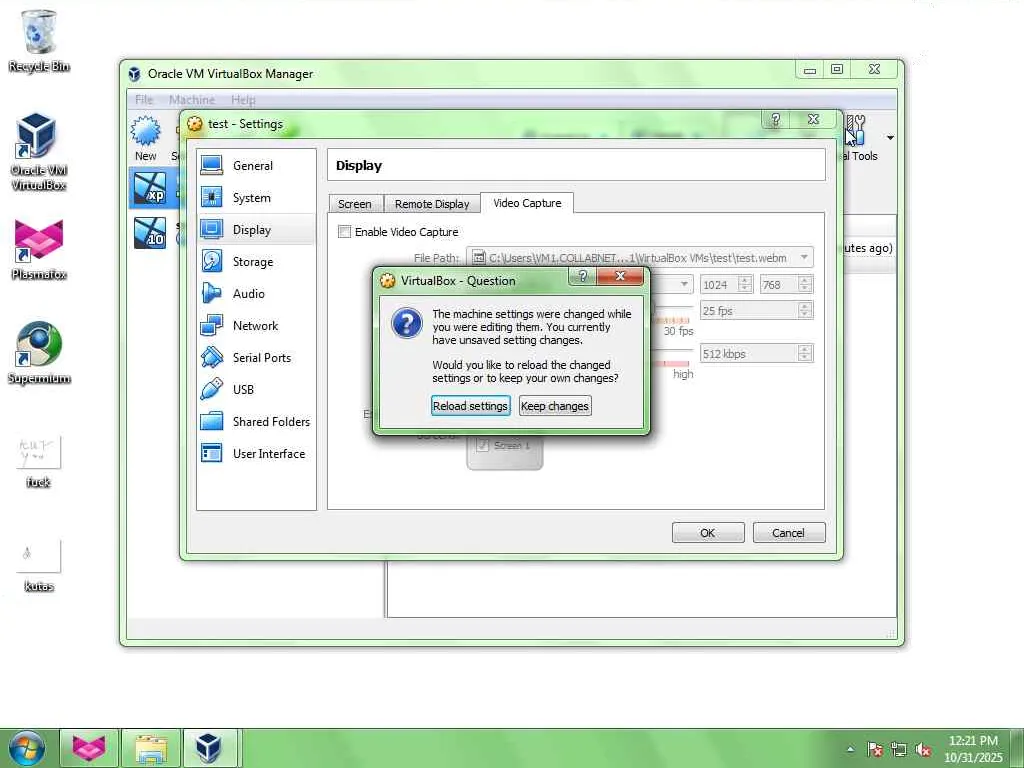This screenshot has width=1024, height=768.
Task: Toggle the Screen 1 checkbox
Action: (483, 445)
